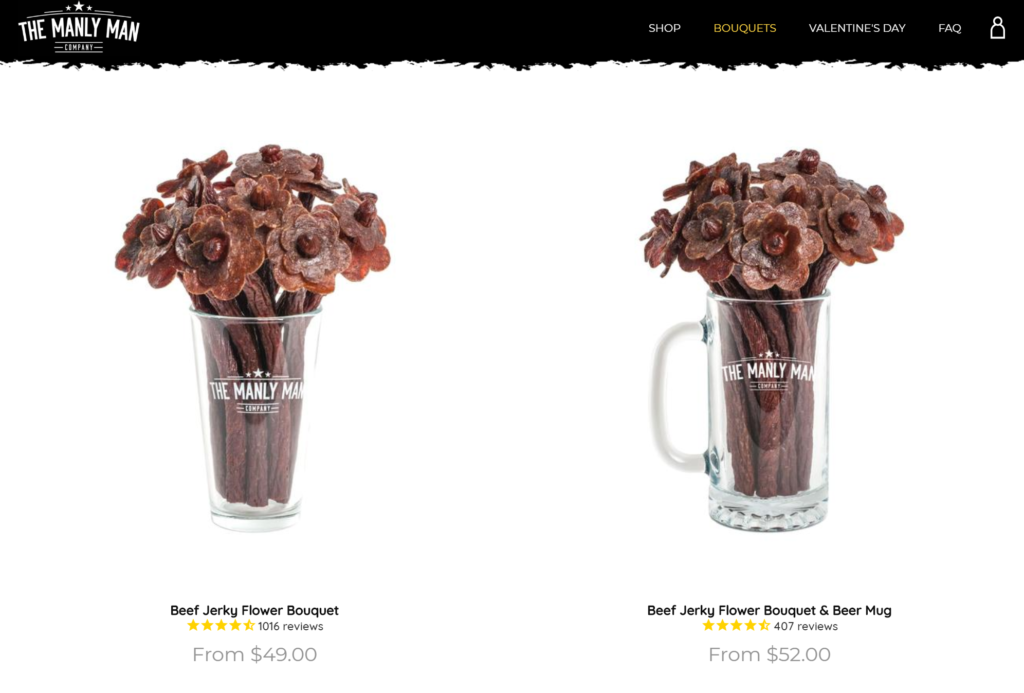Screen dimensions: 1024x693
Task: Open the SHOP menu item
Action: pyautogui.click(x=664, y=28)
